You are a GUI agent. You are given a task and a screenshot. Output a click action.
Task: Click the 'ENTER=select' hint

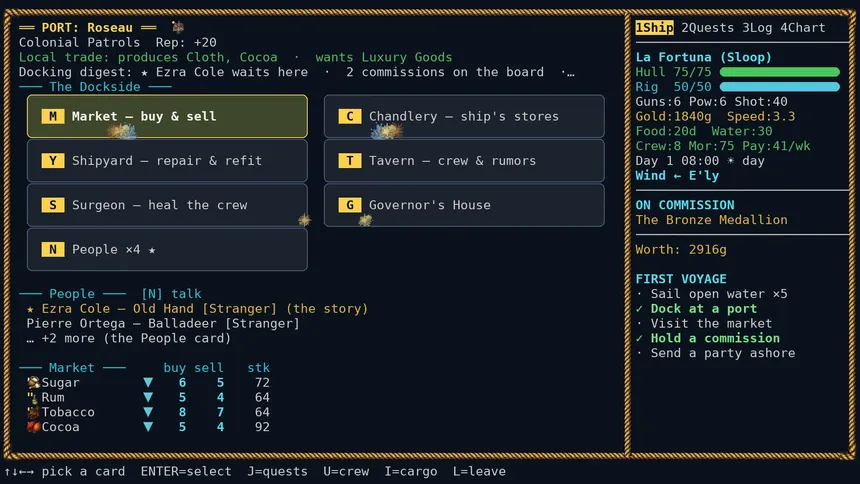pos(186,471)
